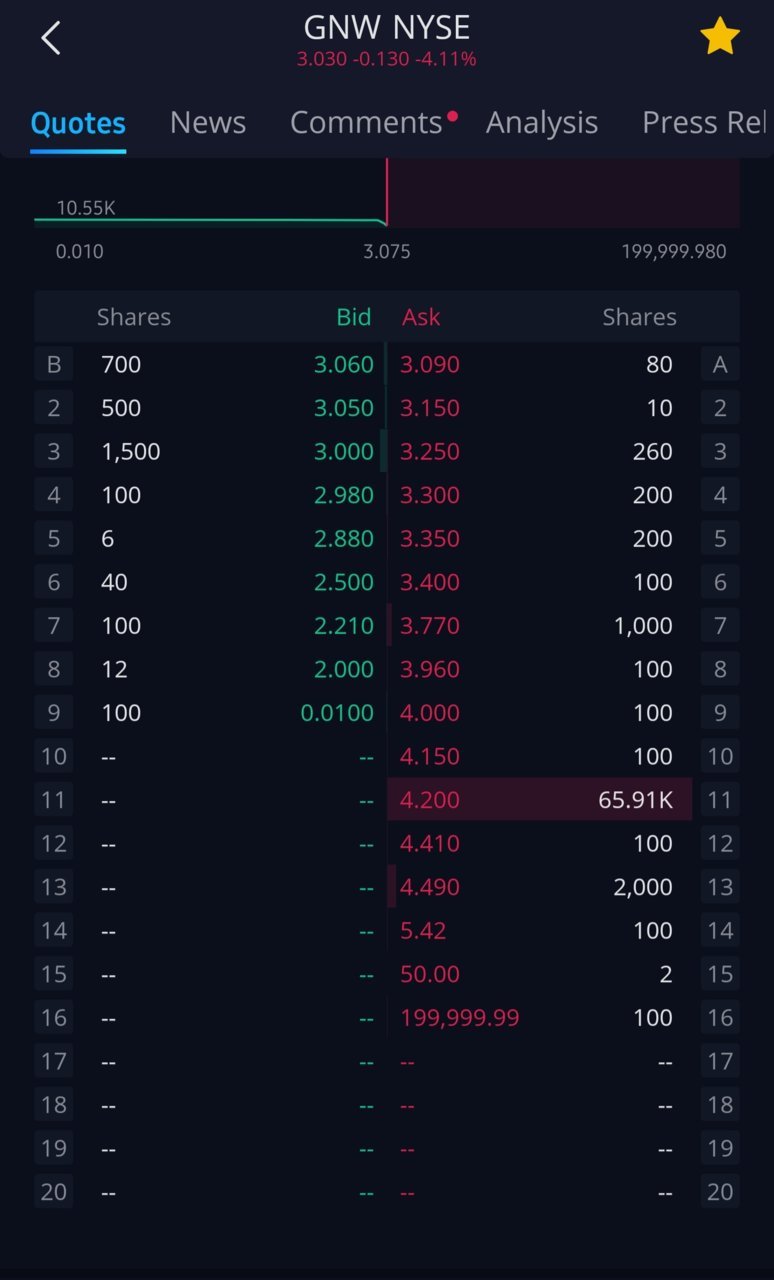Tap the red ask depth area

coord(564,193)
